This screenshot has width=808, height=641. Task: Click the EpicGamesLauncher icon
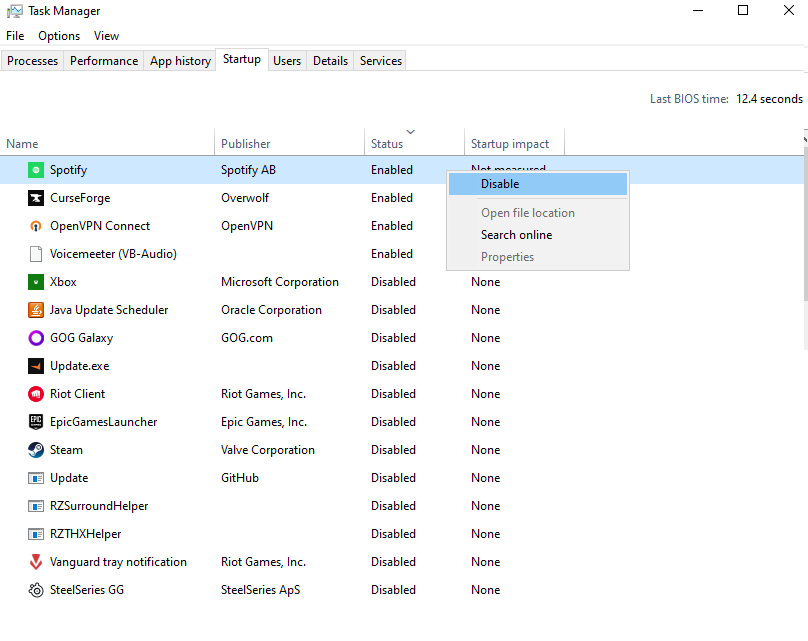tap(36, 422)
